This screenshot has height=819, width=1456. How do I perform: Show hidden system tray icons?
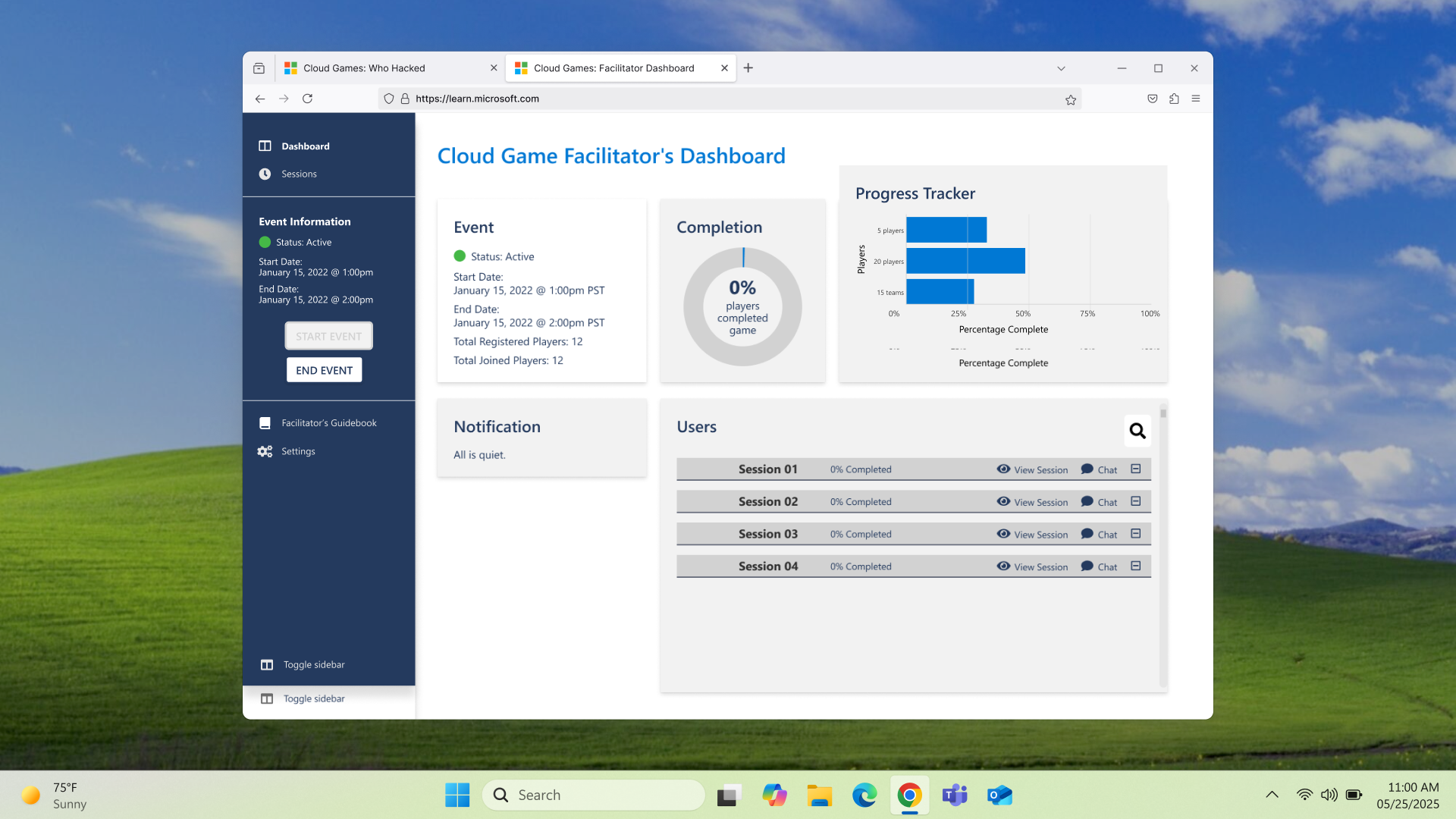click(1272, 795)
